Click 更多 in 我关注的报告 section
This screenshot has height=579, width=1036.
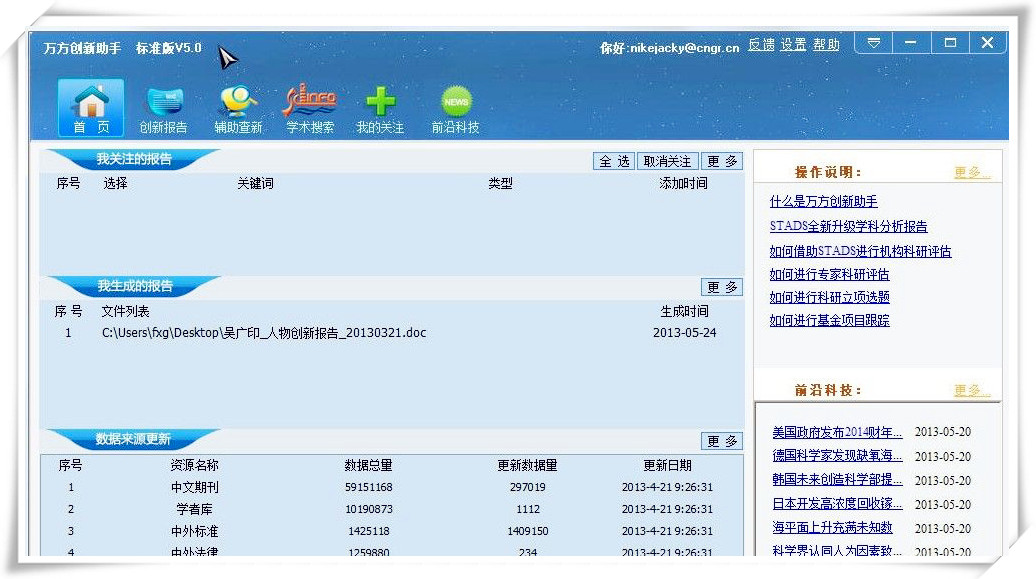point(722,161)
